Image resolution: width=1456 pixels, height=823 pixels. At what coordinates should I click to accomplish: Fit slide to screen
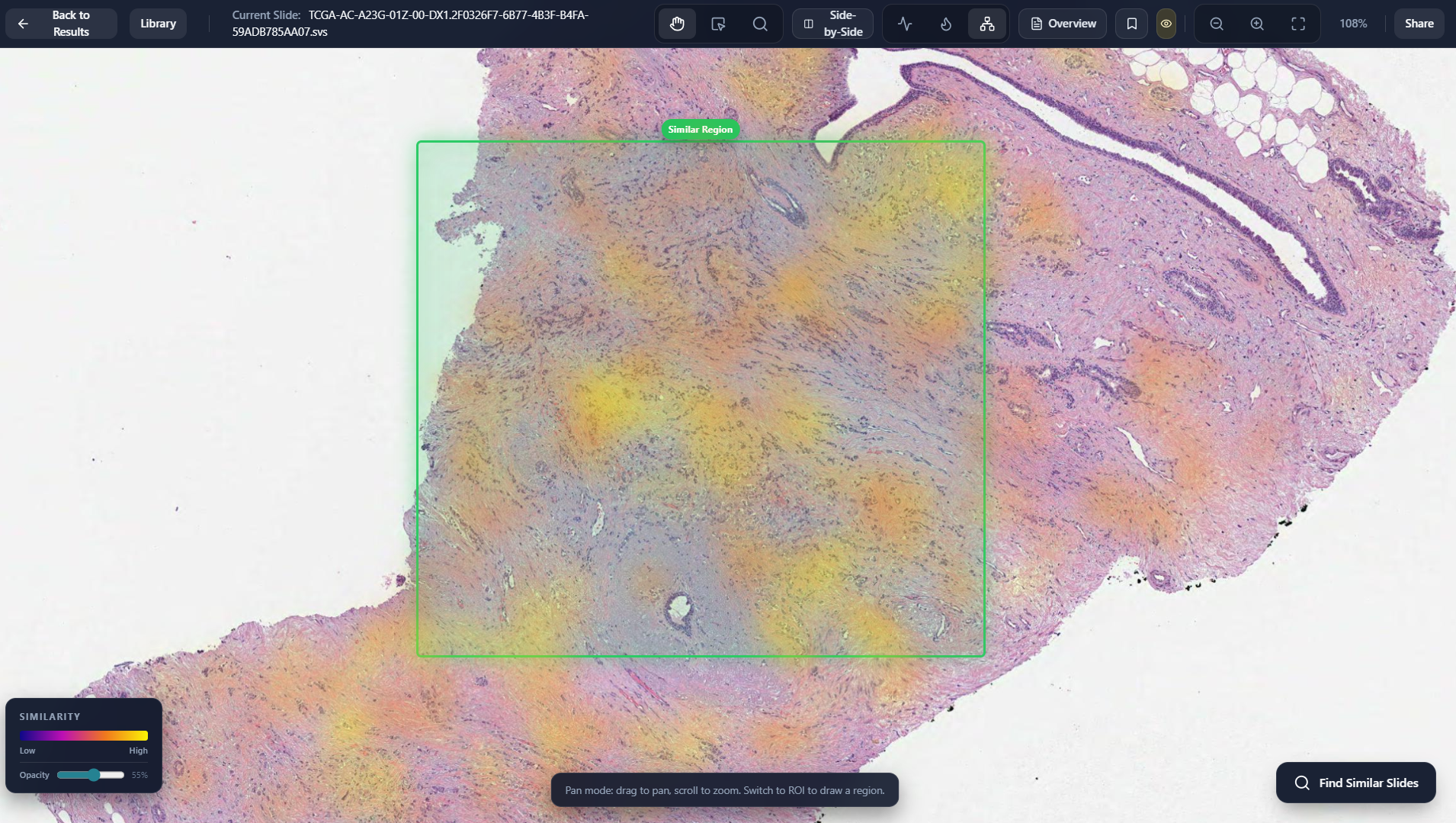[x=1298, y=24]
